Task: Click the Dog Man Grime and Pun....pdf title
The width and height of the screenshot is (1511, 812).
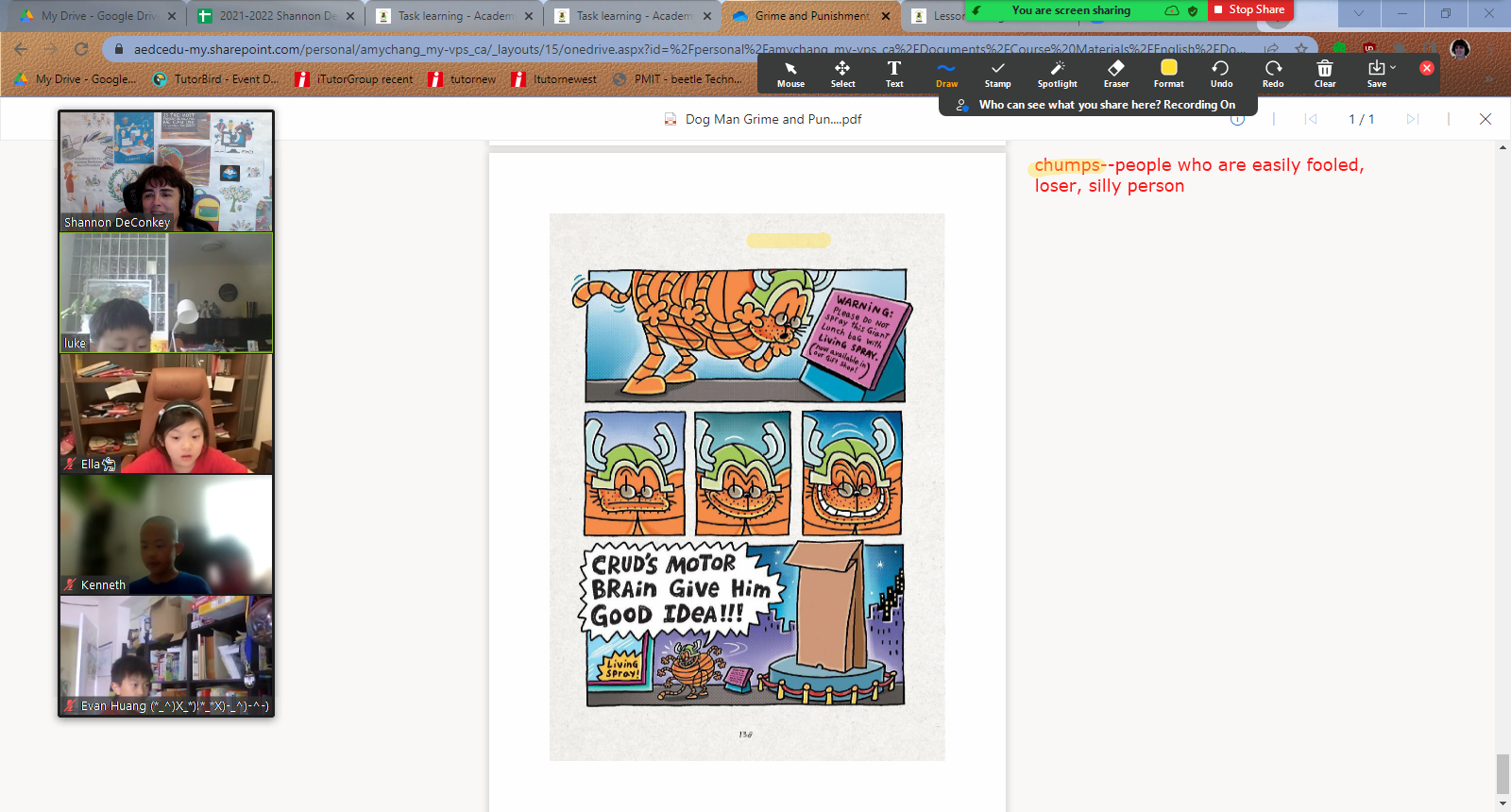Action: tap(773, 119)
